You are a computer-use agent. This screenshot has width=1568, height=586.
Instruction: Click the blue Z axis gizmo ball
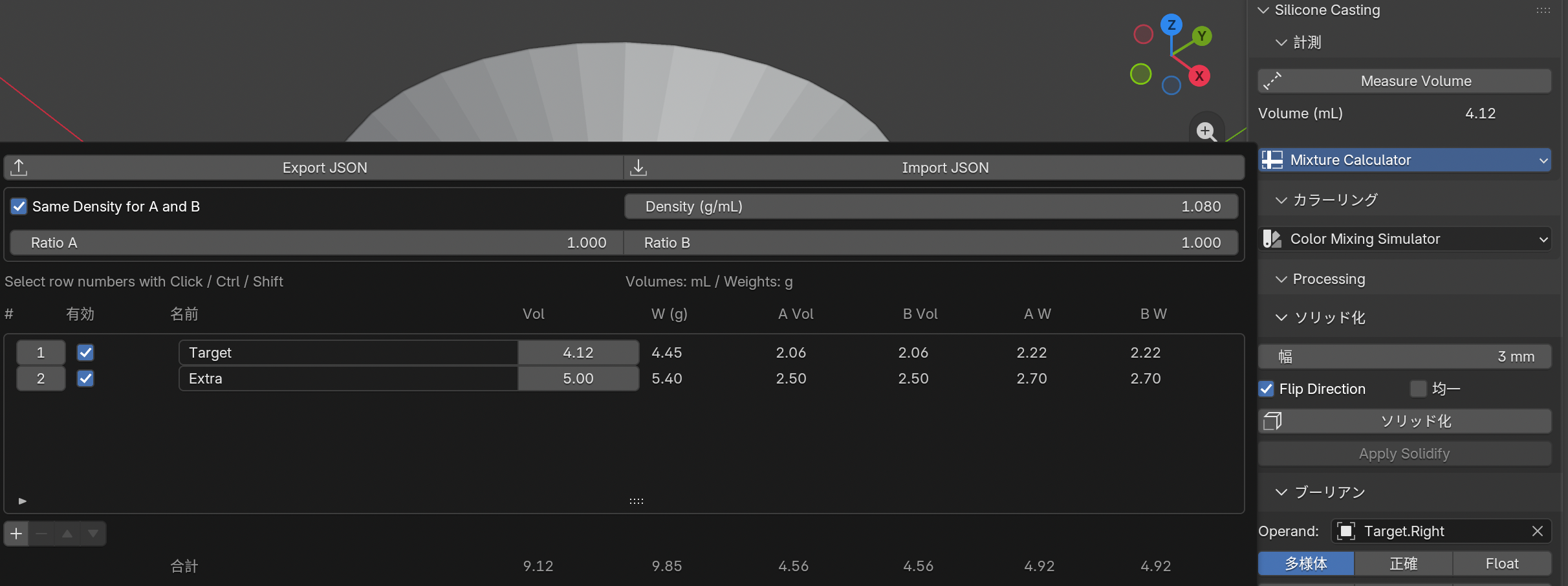click(x=1171, y=25)
